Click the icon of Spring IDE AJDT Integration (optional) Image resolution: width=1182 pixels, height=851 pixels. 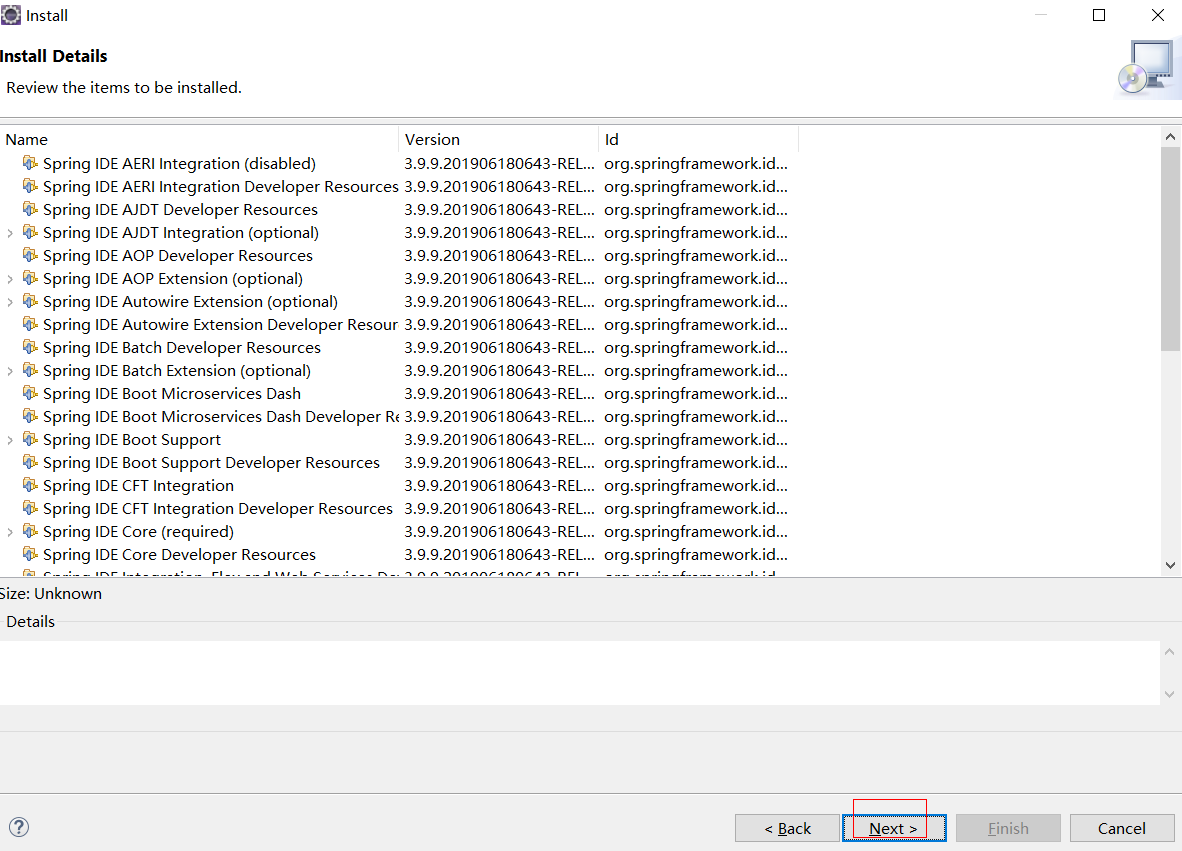pos(30,232)
